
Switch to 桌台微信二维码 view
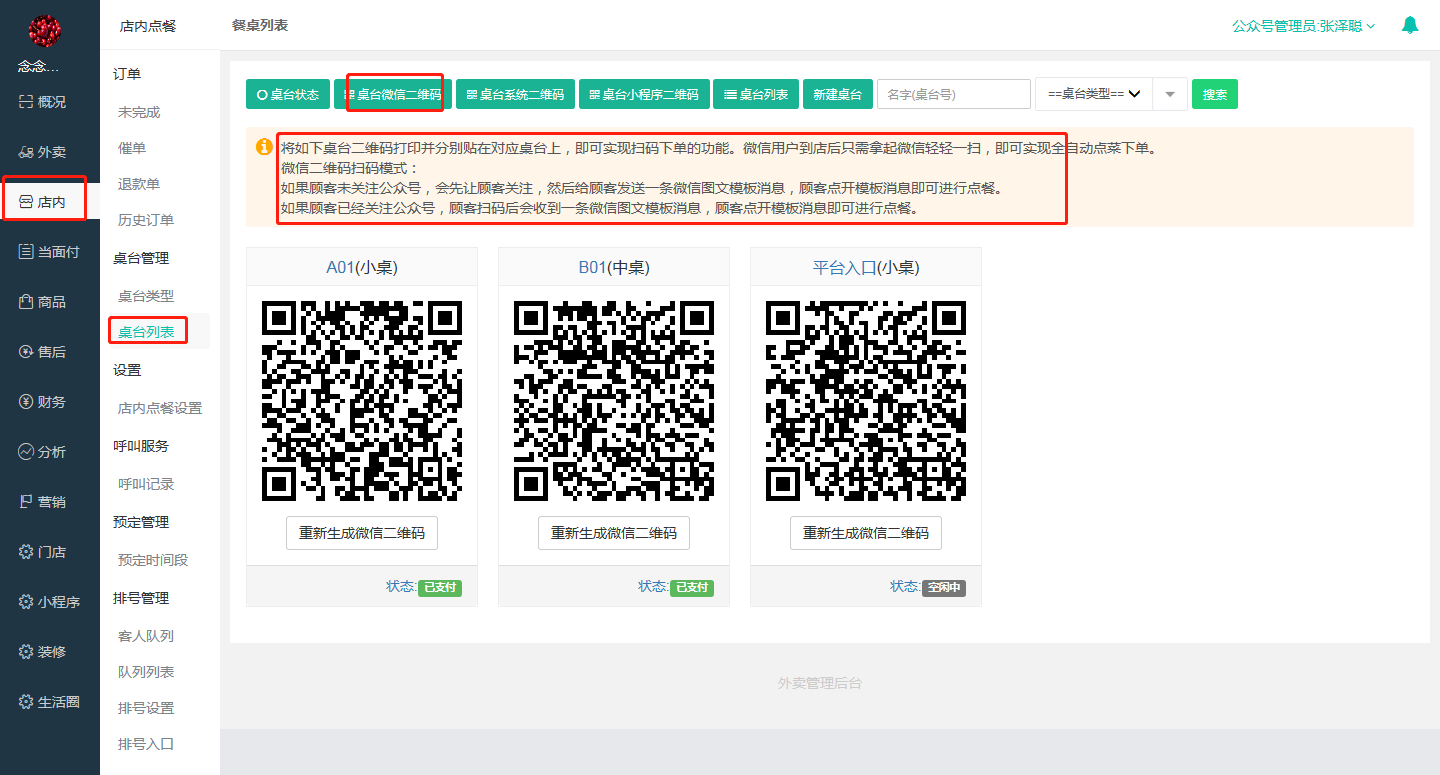(x=393, y=94)
